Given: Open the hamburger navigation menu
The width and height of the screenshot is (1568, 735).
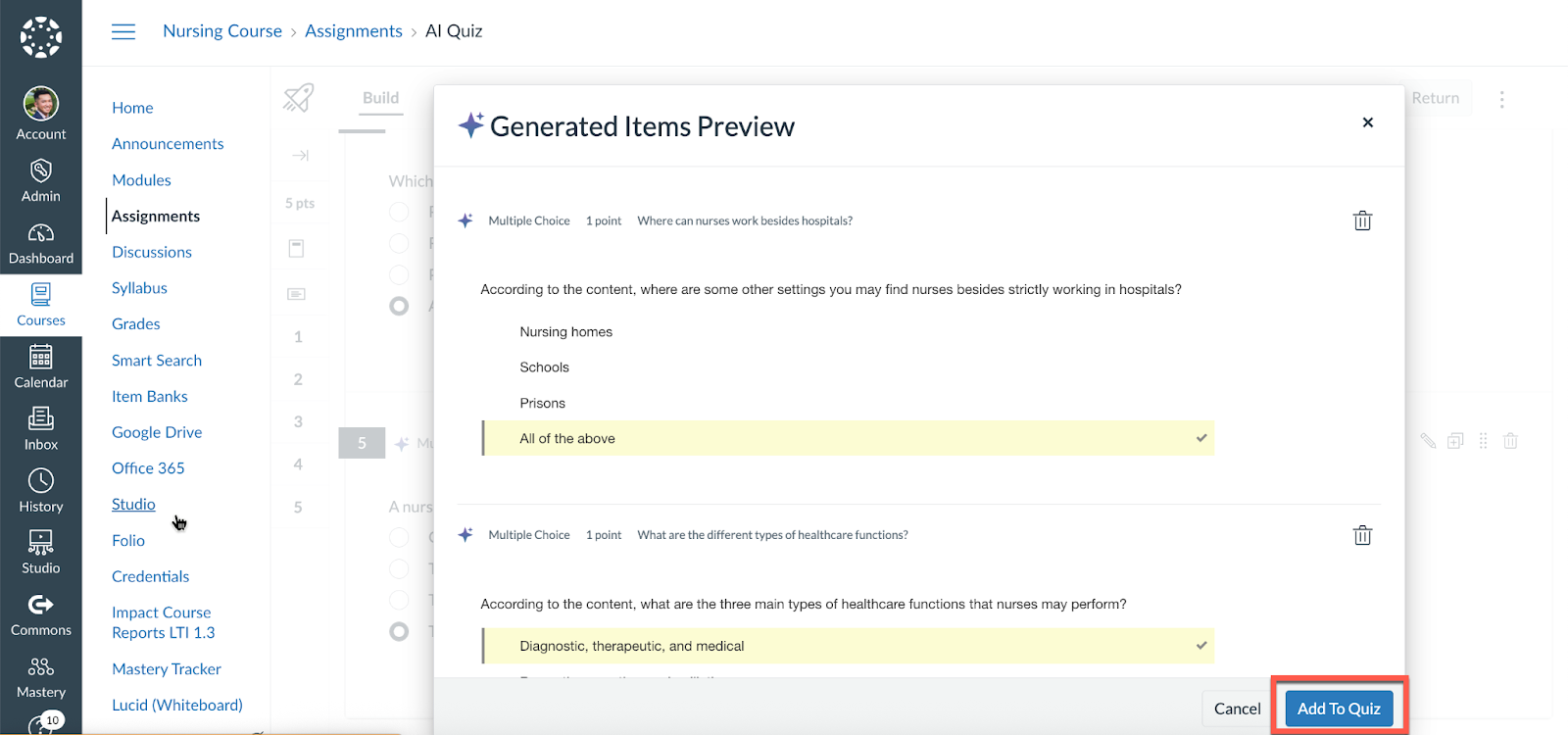Looking at the screenshot, I should coord(123,31).
